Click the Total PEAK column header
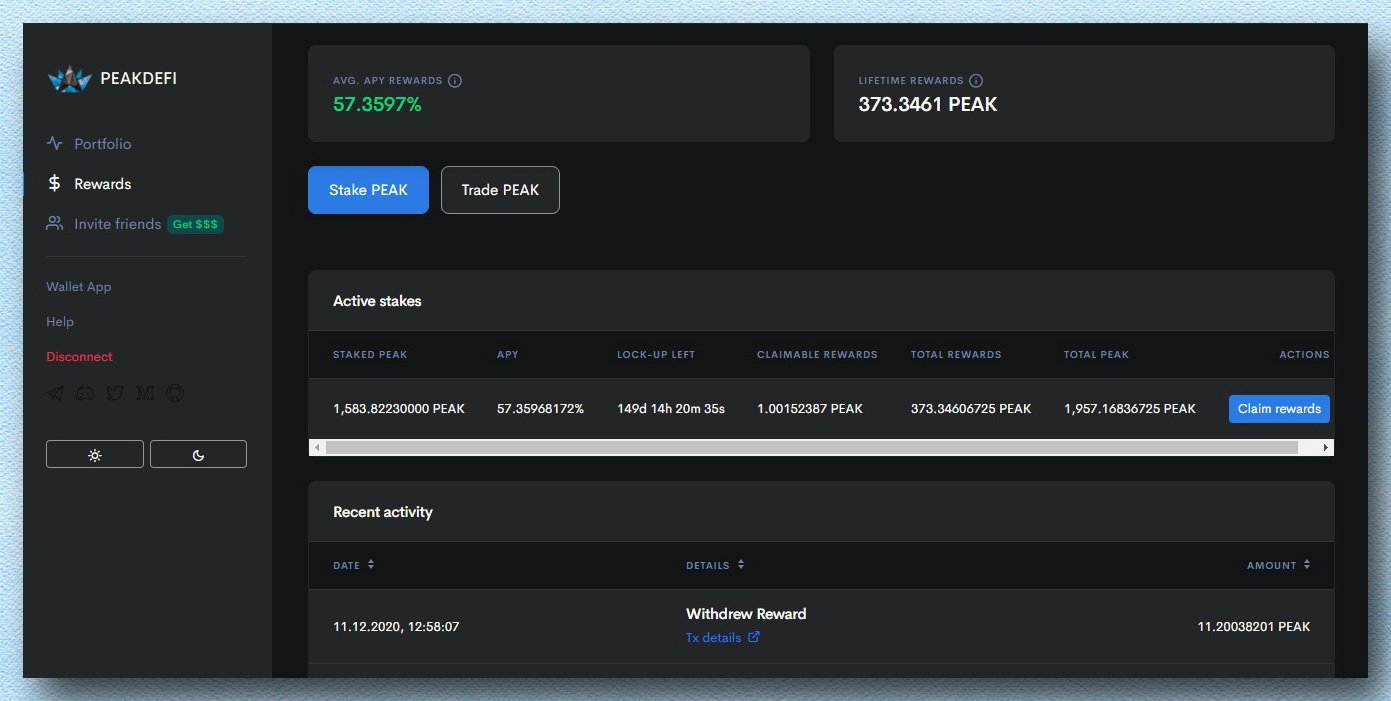Image resolution: width=1391 pixels, height=701 pixels. point(1096,355)
